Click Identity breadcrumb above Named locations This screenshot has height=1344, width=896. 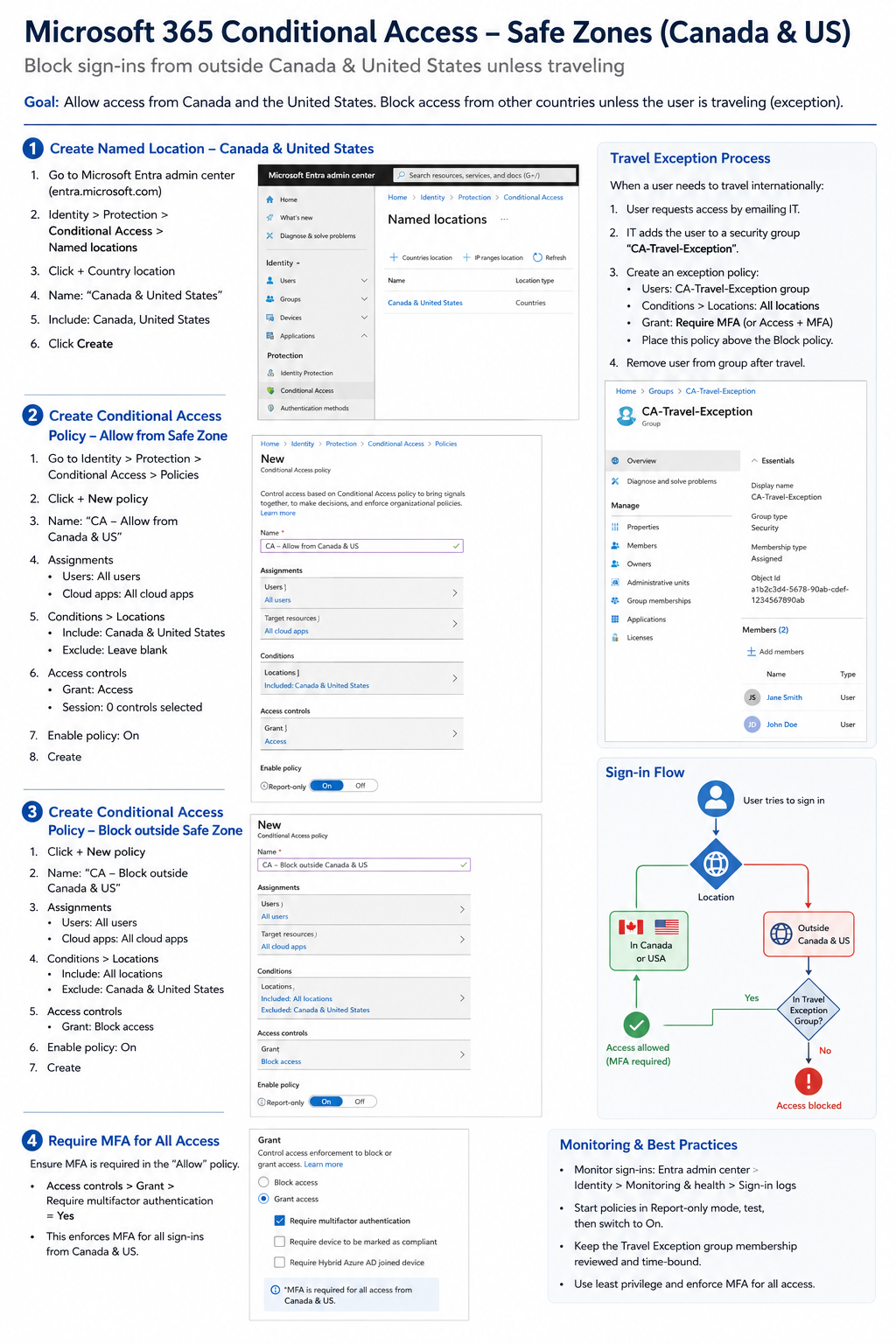tap(432, 198)
